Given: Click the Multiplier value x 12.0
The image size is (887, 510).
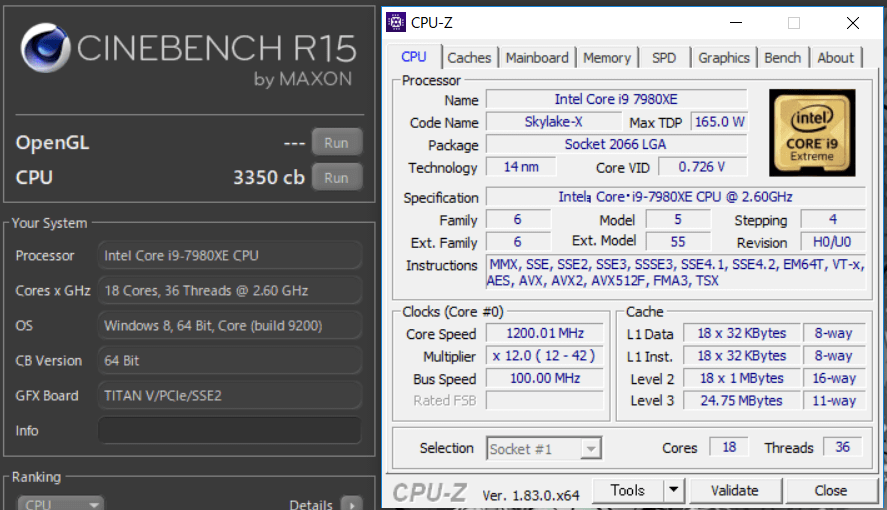Looking at the screenshot, I should (545, 356).
